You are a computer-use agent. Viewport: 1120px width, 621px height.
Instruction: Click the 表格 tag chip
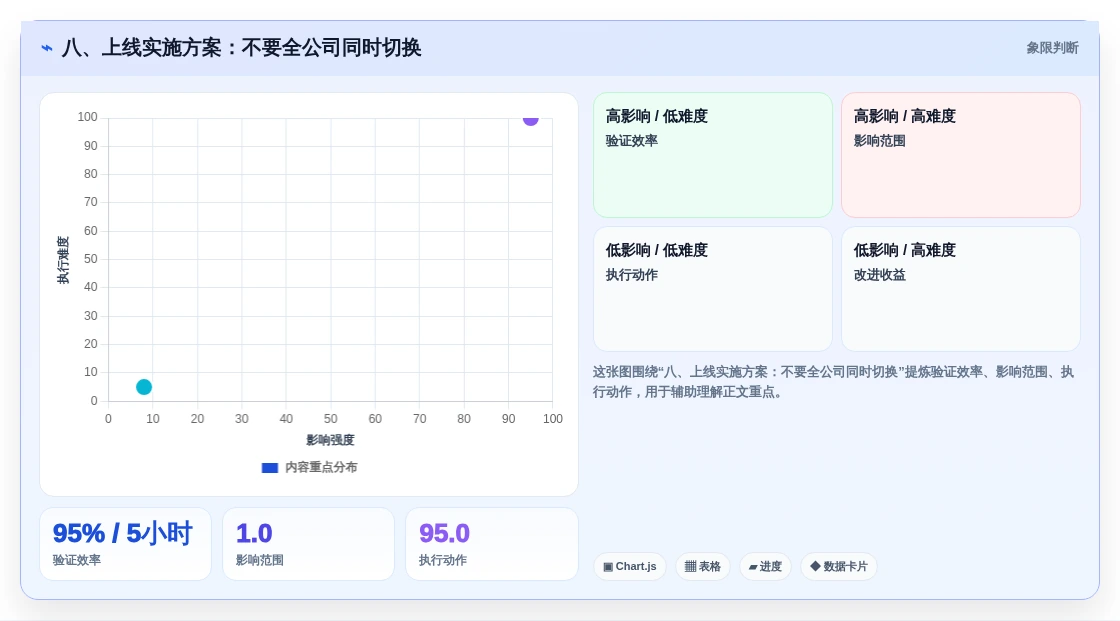[x=703, y=567]
